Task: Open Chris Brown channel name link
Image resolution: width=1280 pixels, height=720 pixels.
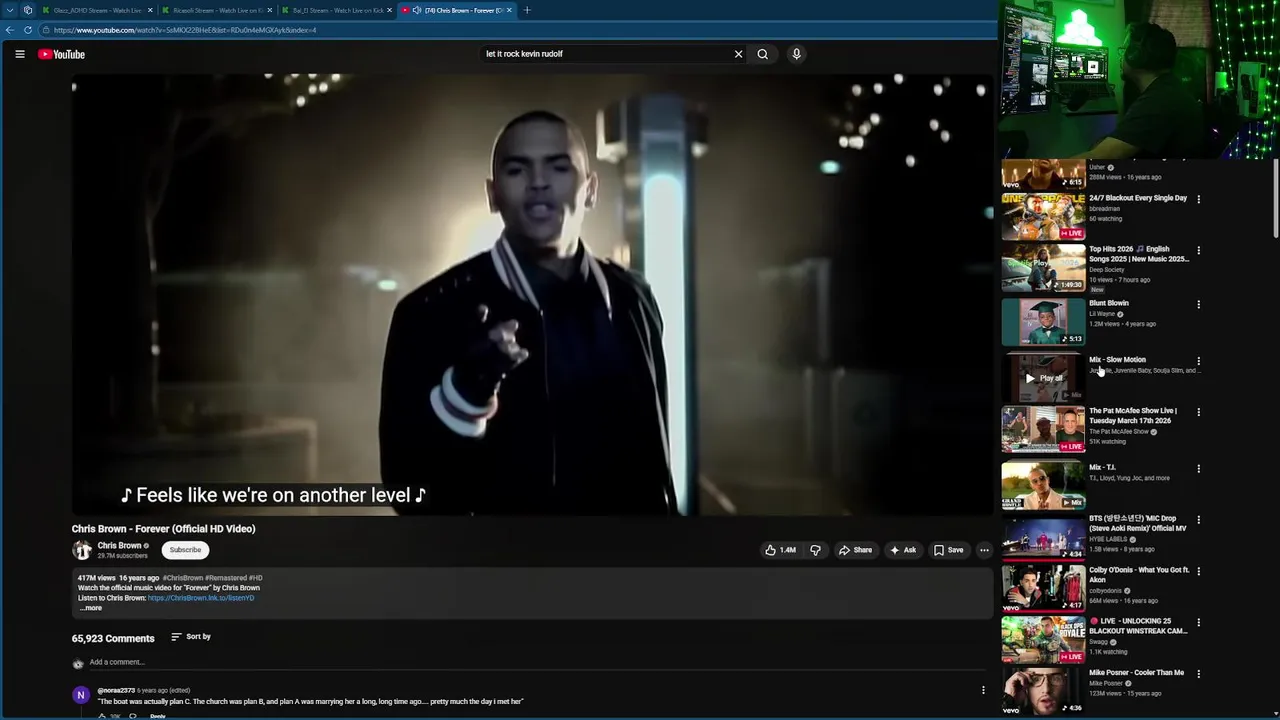Action: click(119, 546)
